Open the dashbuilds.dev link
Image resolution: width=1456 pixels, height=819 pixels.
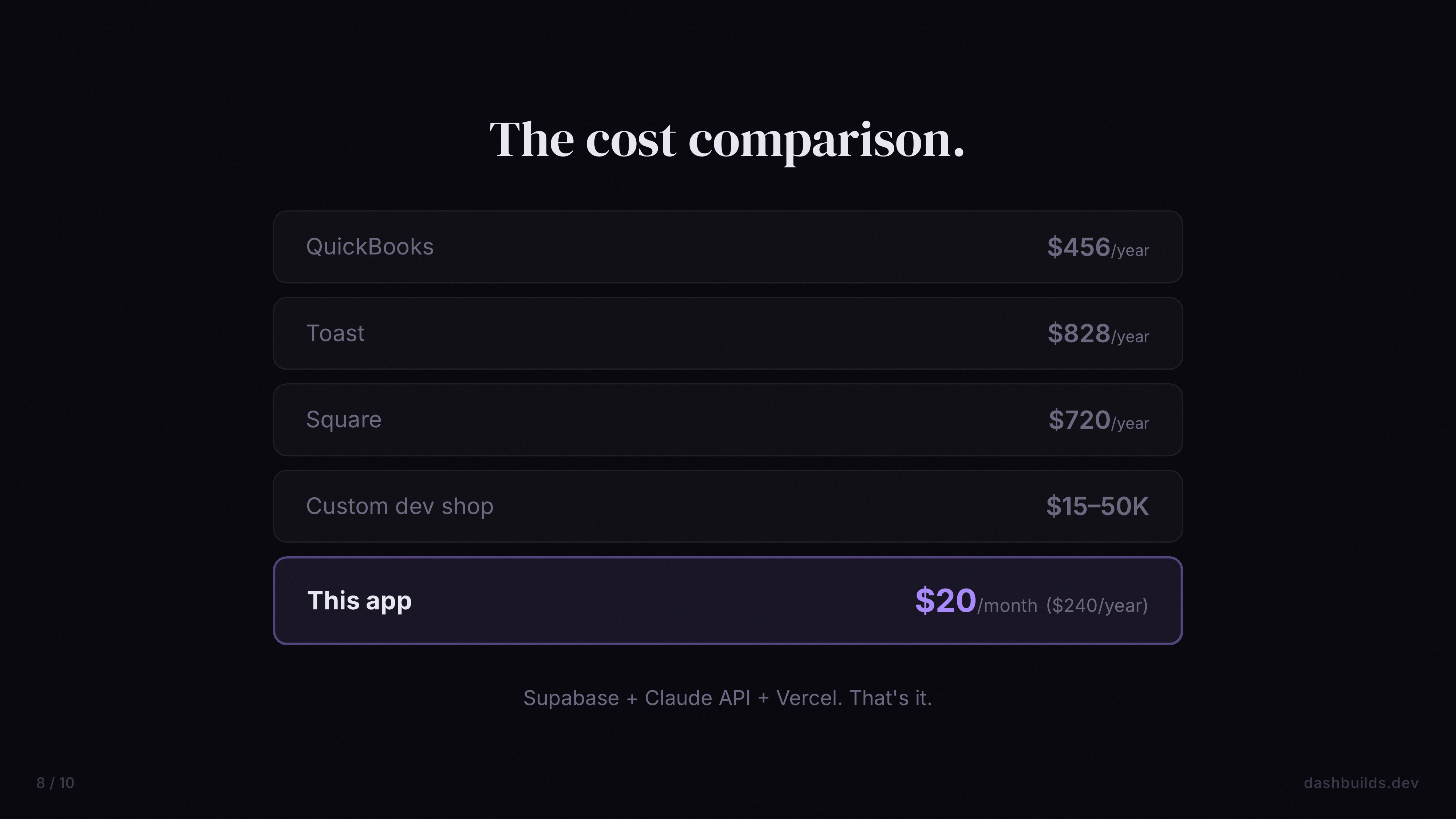point(1361,783)
